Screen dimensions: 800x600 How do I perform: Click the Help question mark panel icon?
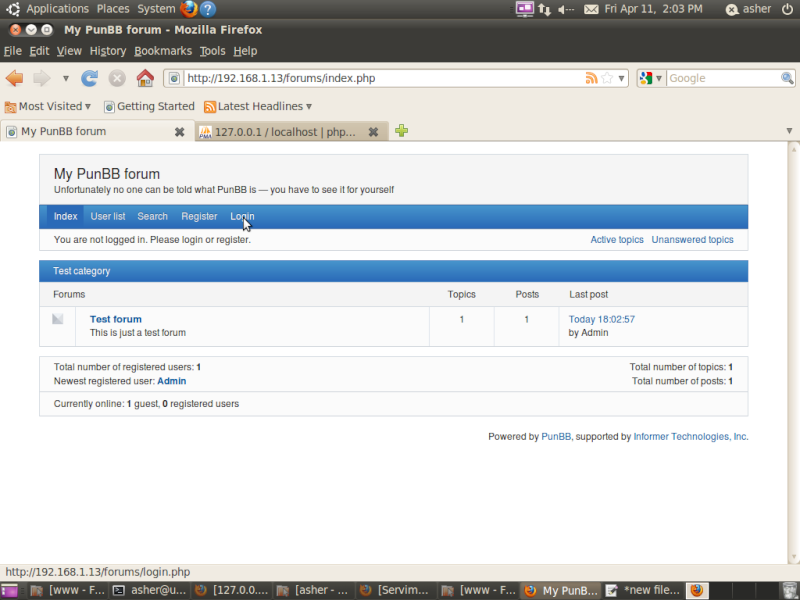(x=208, y=9)
